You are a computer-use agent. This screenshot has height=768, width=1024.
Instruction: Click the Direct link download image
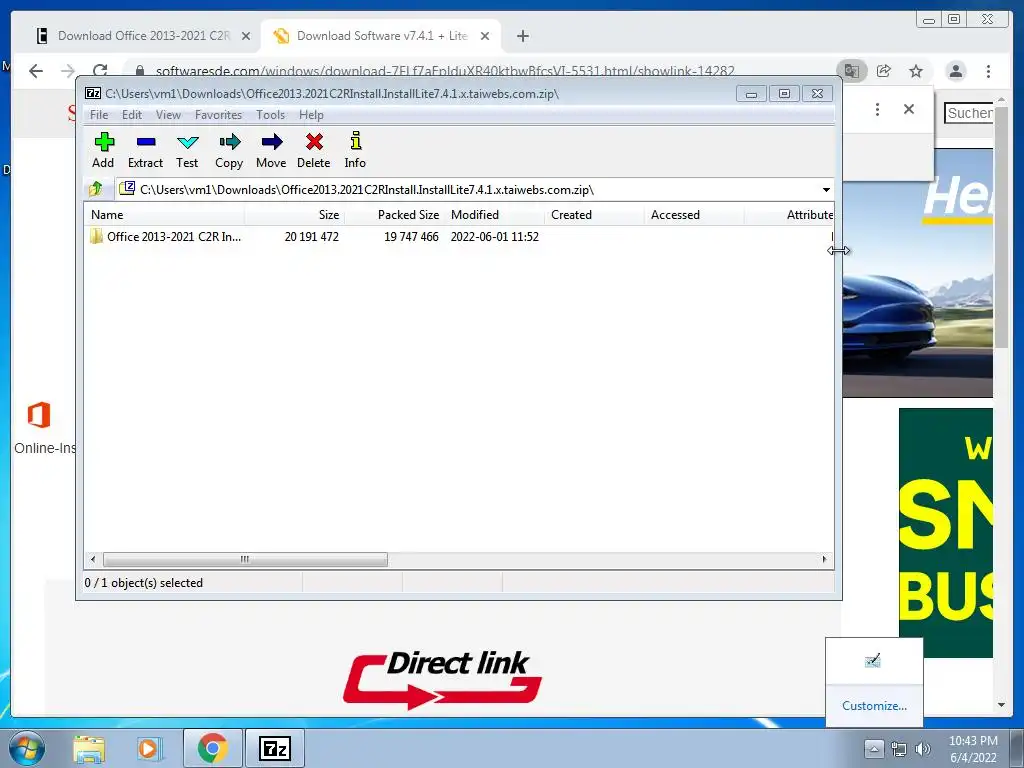pyautogui.click(x=442, y=680)
